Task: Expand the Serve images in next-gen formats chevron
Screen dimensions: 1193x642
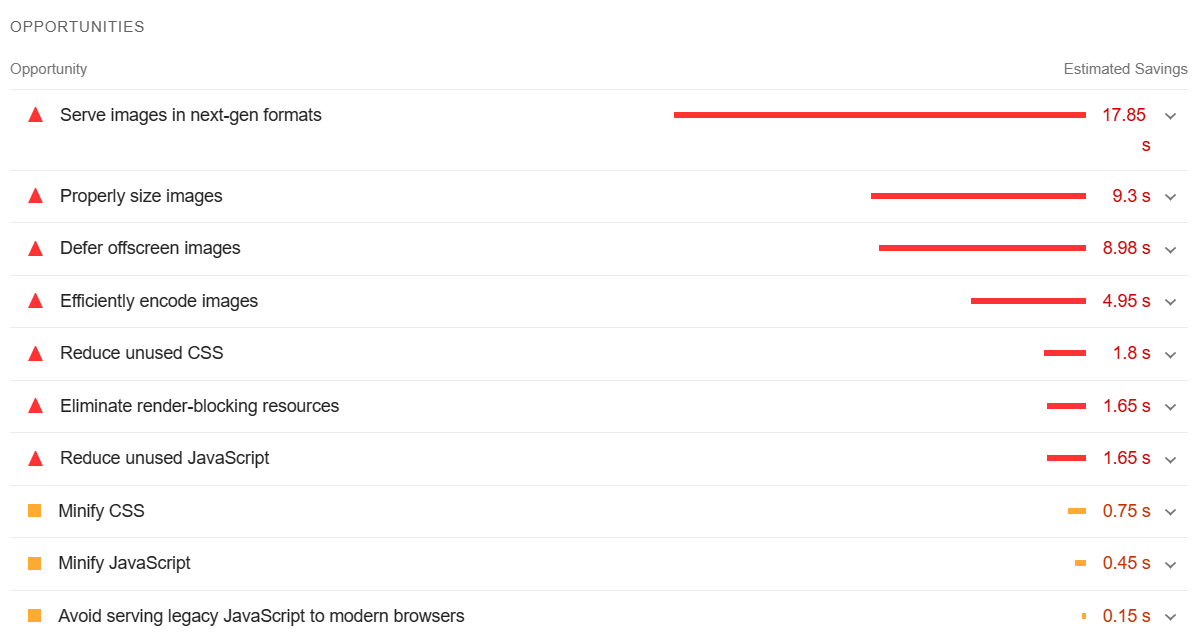Action: click(x=1170, y=116)
